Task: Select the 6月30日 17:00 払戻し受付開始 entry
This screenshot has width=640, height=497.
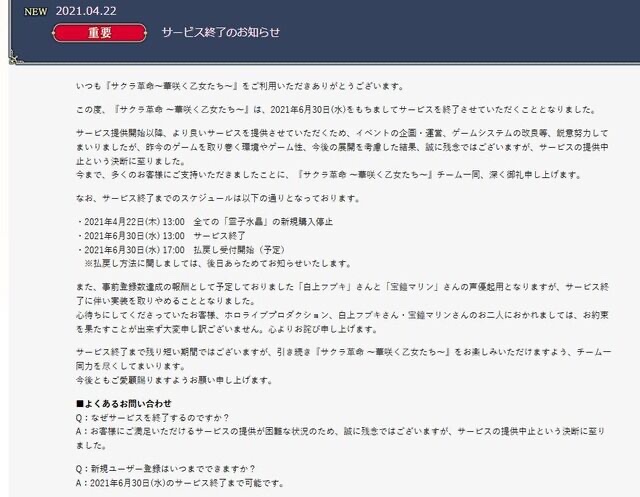Action: point(181,250)
